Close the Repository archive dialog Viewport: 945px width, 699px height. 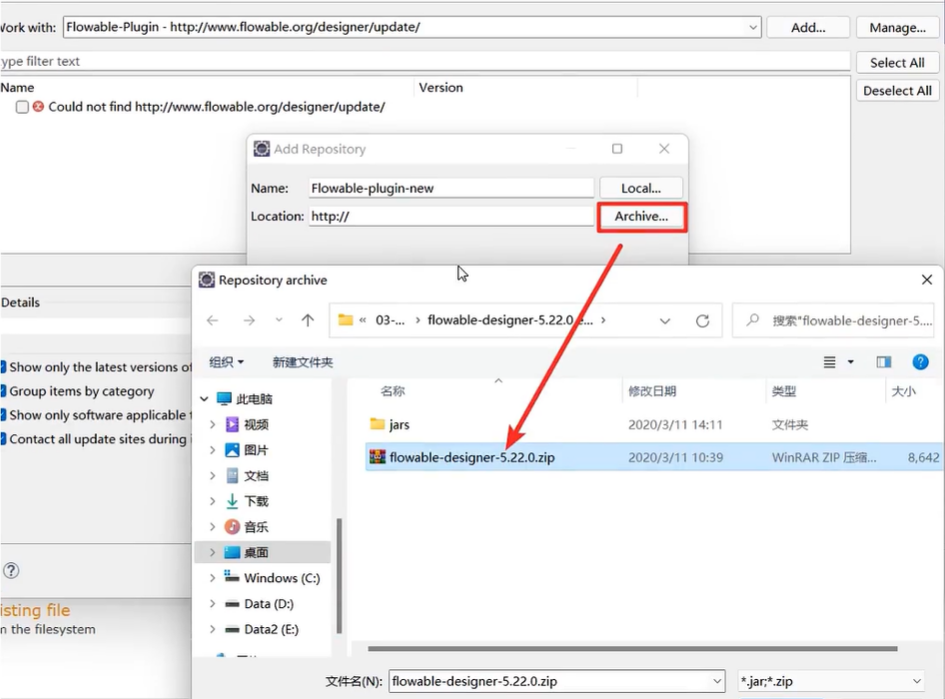click(x=927, y=280)
